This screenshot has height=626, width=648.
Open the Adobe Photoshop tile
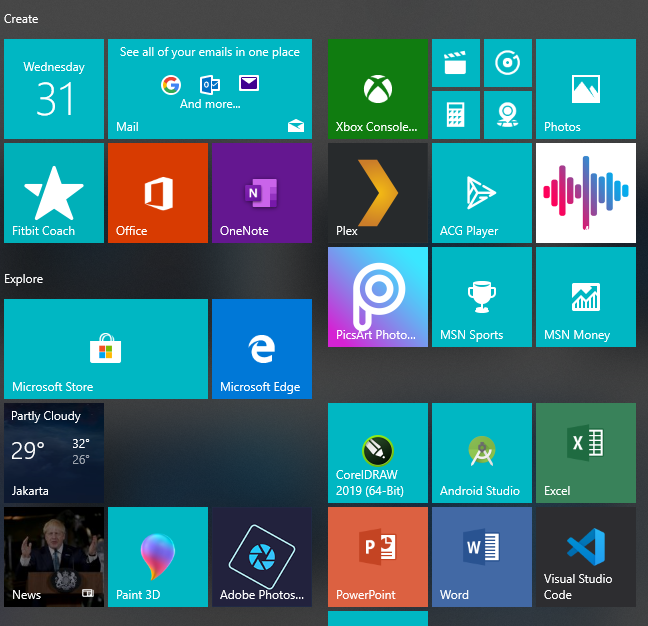tap(262, 557)
